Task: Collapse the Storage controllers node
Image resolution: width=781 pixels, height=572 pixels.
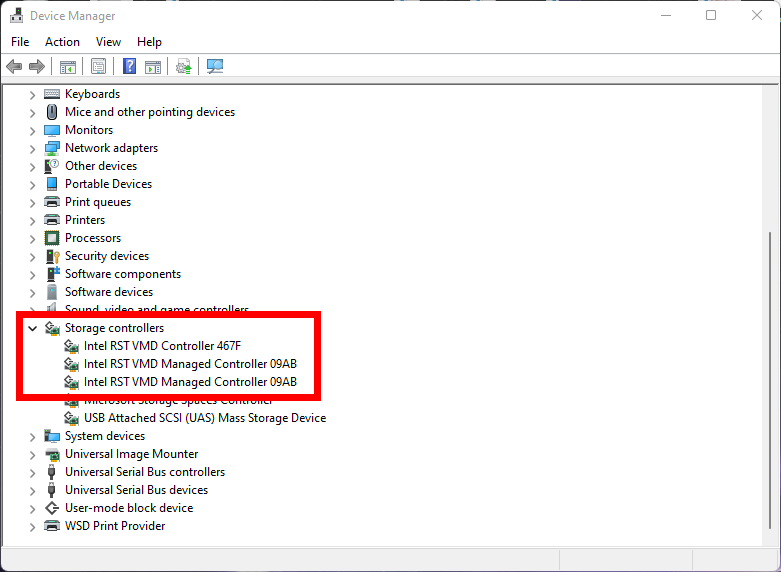Action: [x=32, y=328]
